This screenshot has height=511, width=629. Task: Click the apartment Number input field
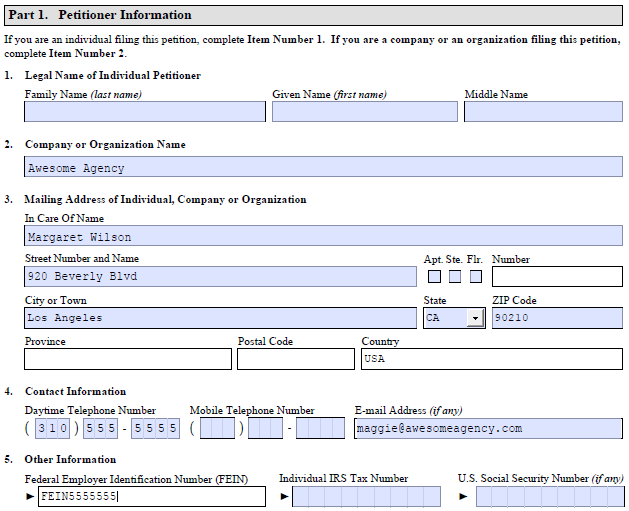coord(557,276)
